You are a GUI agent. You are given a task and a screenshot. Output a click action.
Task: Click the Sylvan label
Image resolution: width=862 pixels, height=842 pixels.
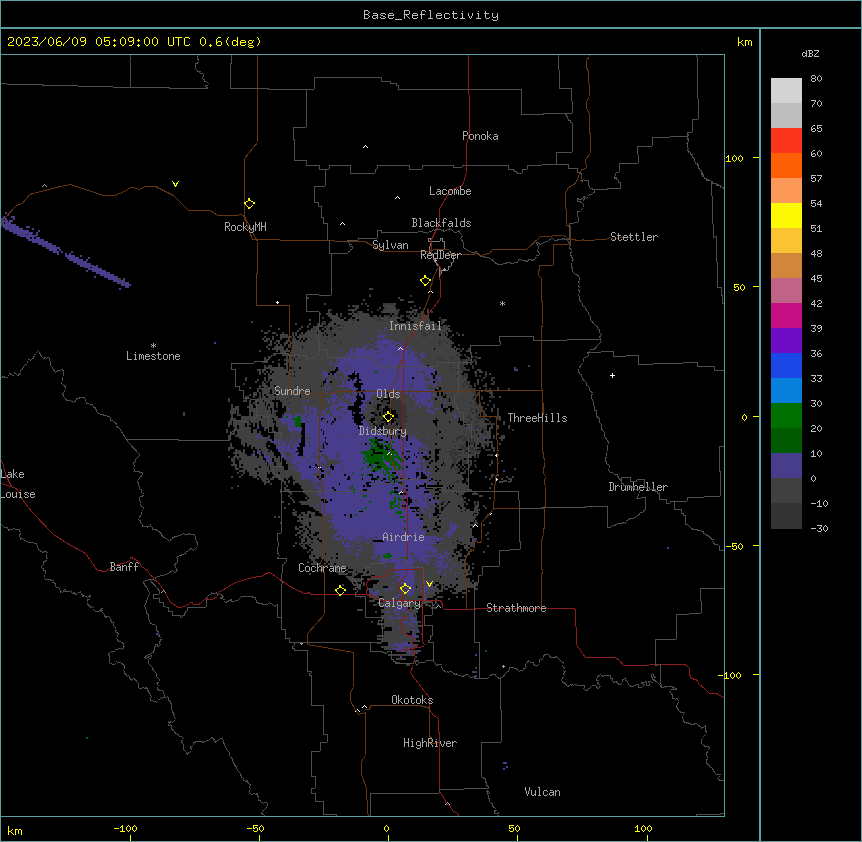pyautogui.click(x=390, y=245)
